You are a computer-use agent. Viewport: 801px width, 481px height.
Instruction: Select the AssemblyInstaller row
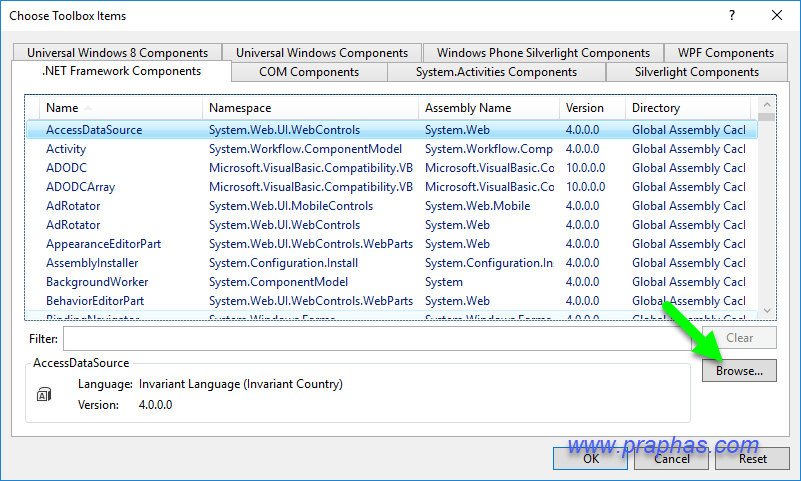click(392, 263)
